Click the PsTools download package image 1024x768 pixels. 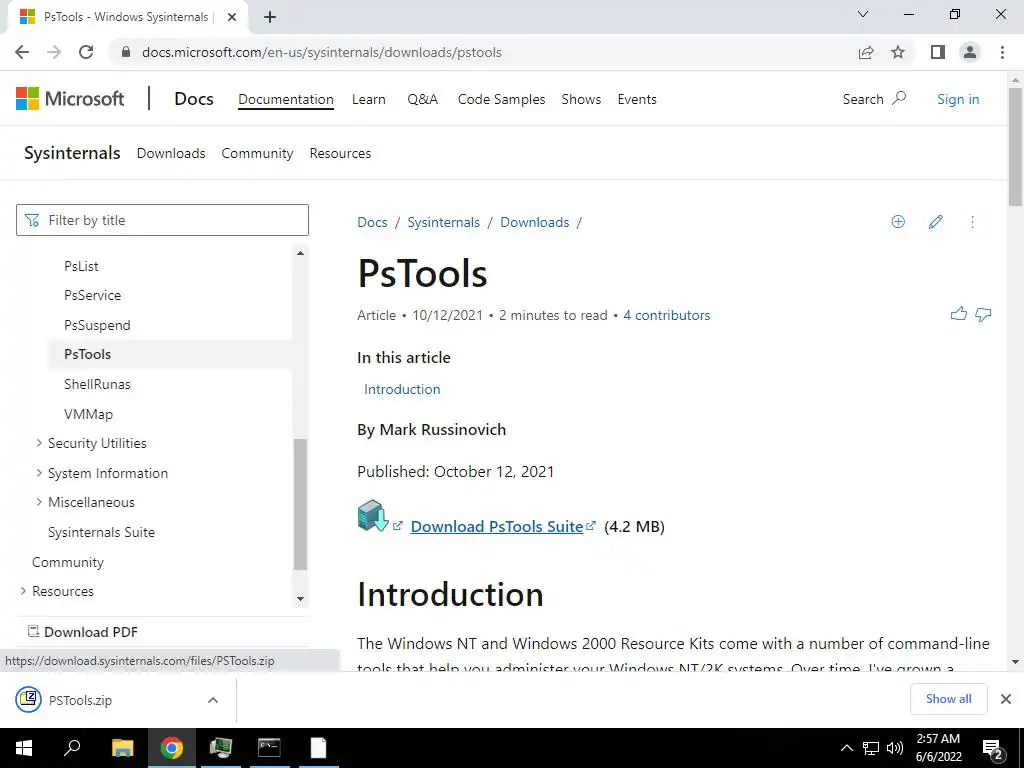[373, 516]
